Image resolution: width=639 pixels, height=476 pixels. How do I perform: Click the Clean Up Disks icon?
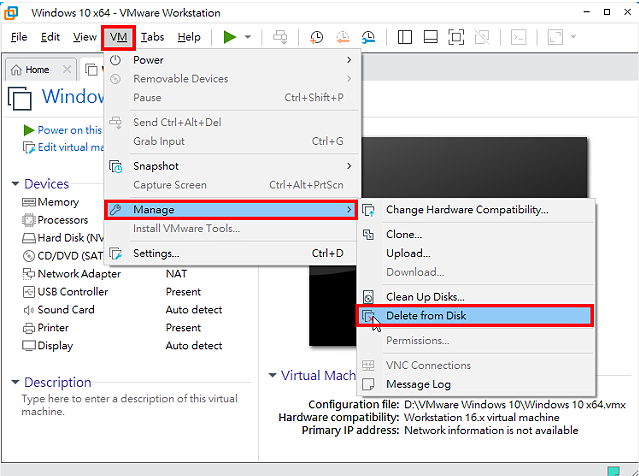tap(368, 297)
